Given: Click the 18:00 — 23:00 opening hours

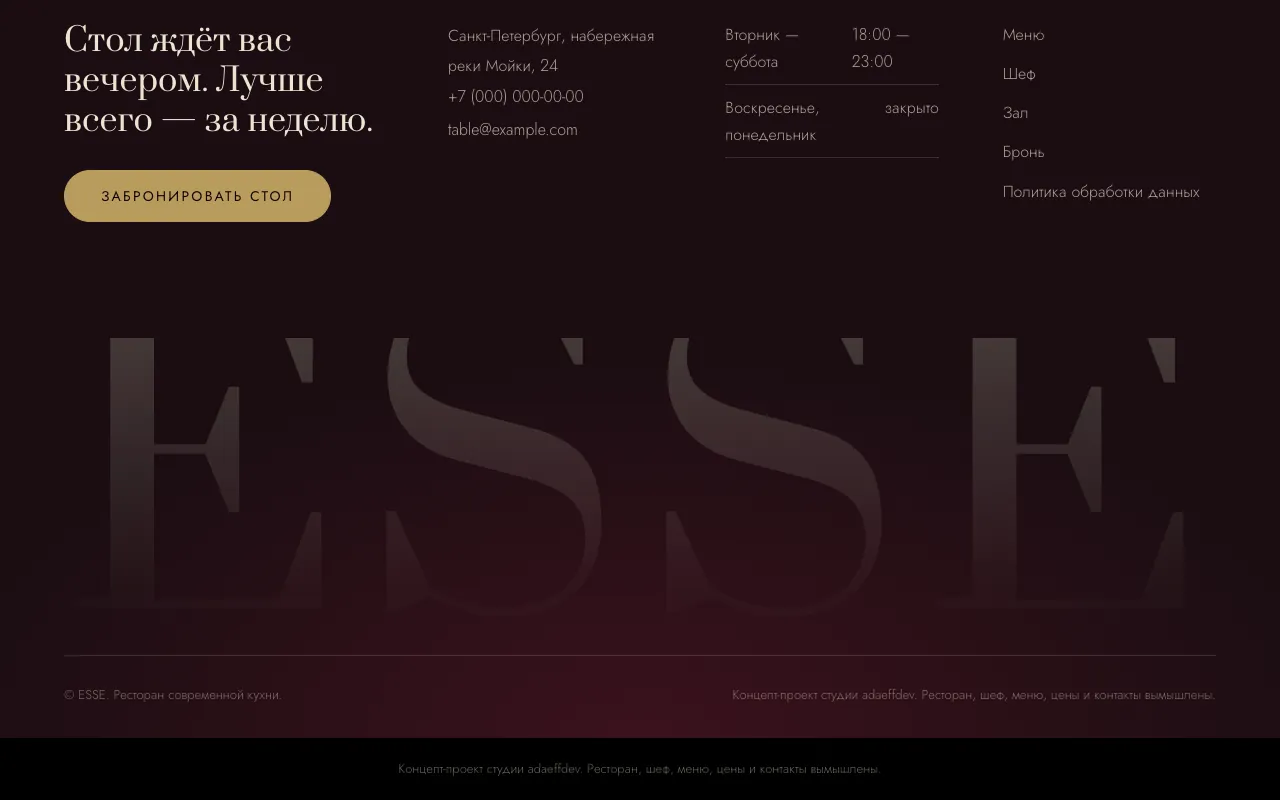Looking at the screenshot, I should pos(881,48).
